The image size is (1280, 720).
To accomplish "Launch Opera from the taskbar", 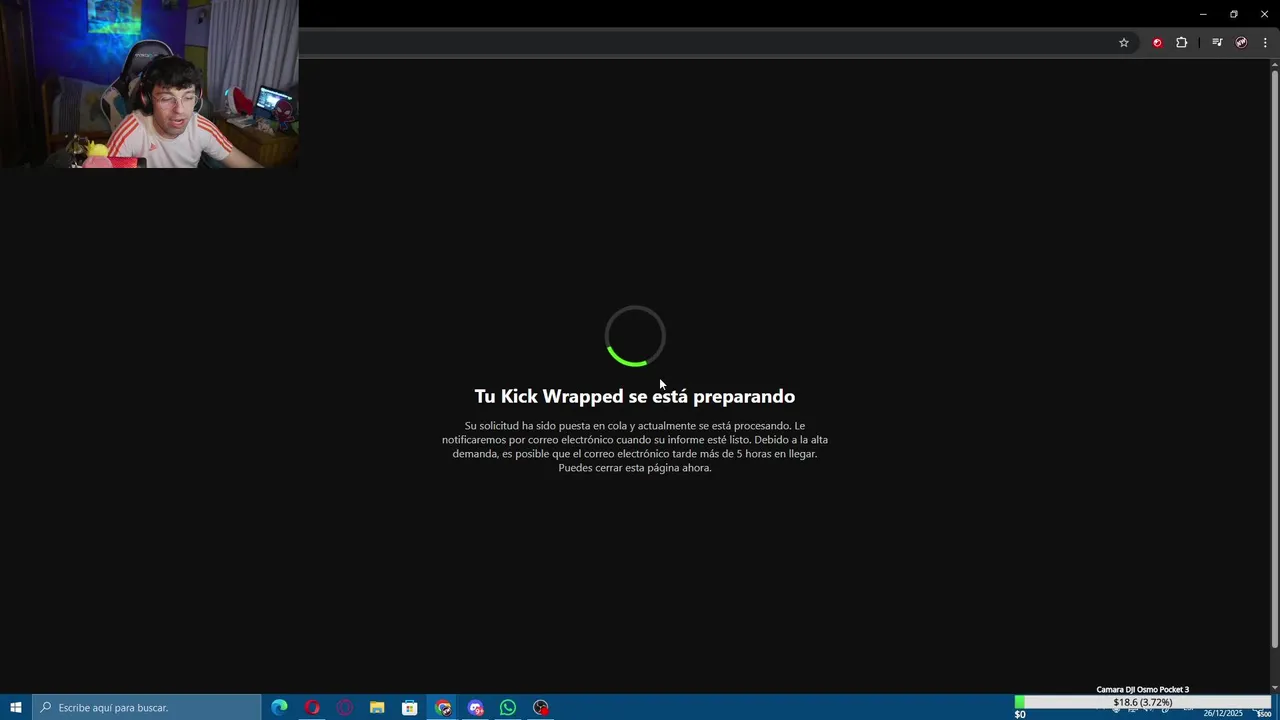I will coord(312,707).
